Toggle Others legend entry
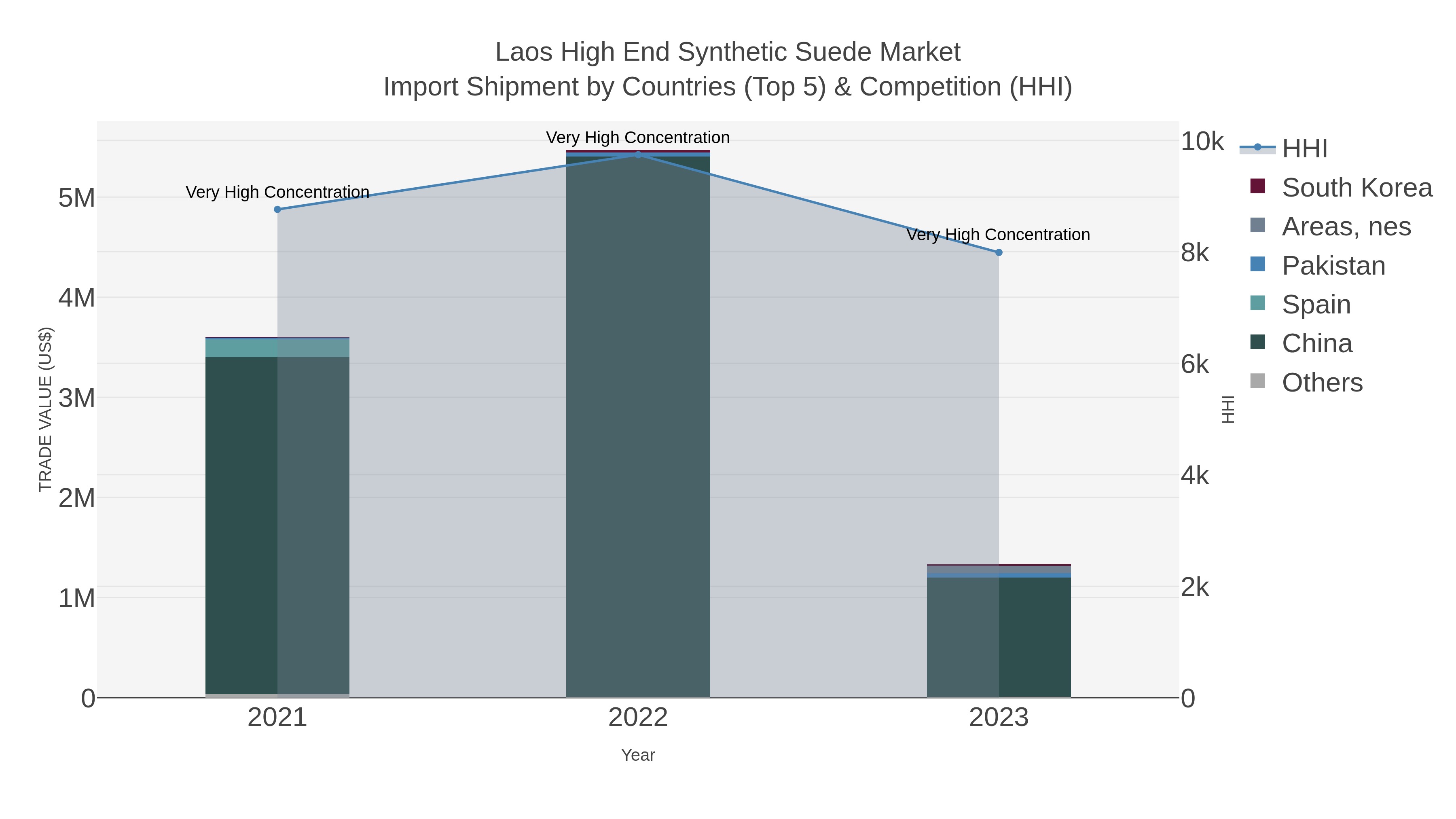The height and width of the screenshot is (819, 1456). point(1307,382)
